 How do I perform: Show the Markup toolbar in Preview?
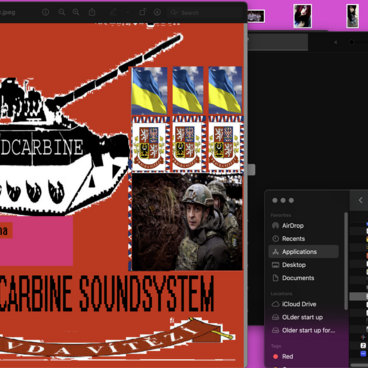pyautogui.click(x=157, y=12)
